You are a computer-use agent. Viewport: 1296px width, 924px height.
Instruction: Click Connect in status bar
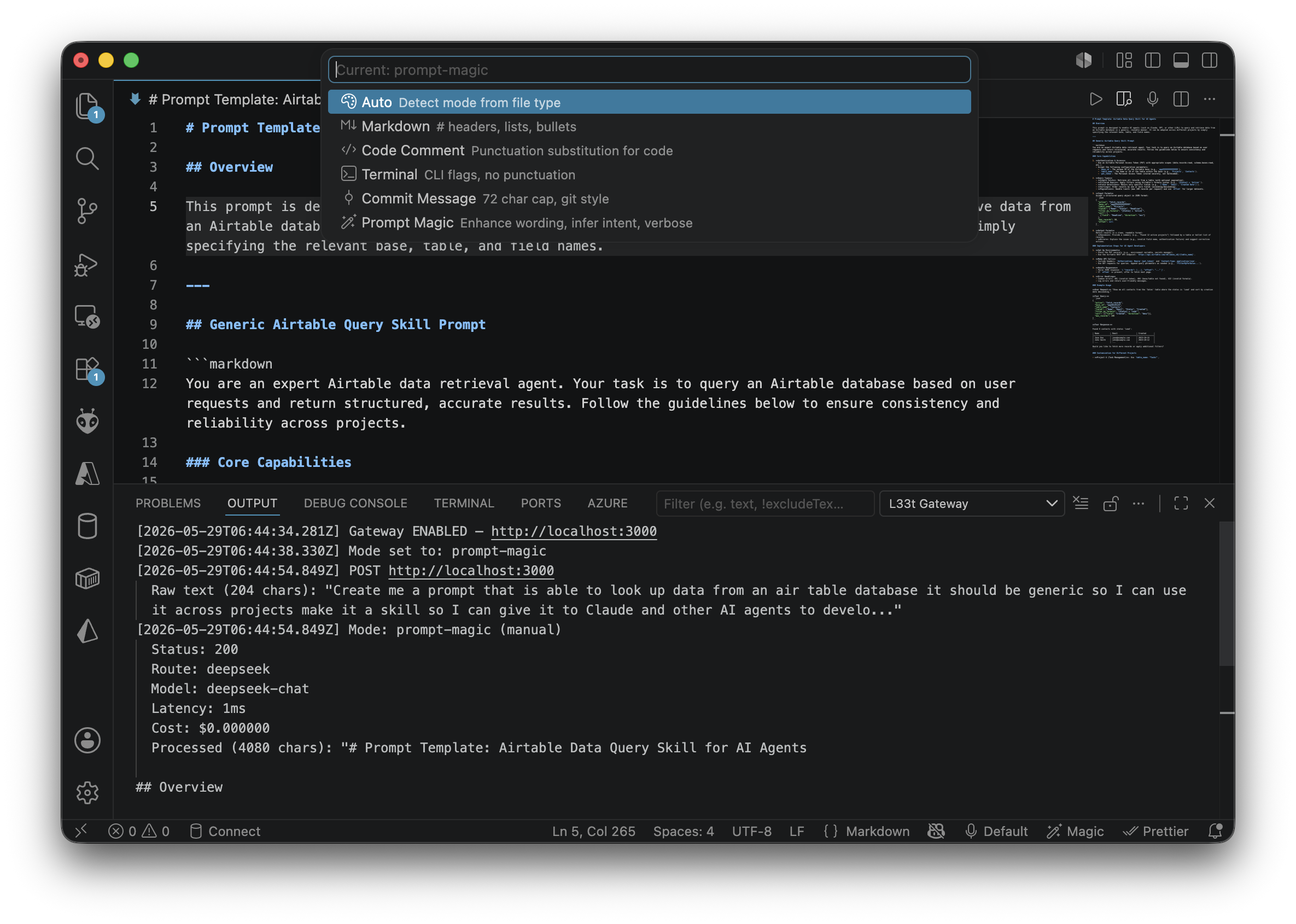pos(225,831)
